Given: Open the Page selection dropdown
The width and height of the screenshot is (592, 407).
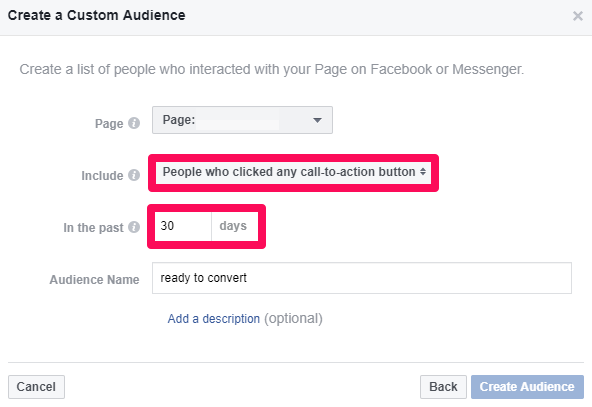Looking at the screenshot, I should coord(242,120).
